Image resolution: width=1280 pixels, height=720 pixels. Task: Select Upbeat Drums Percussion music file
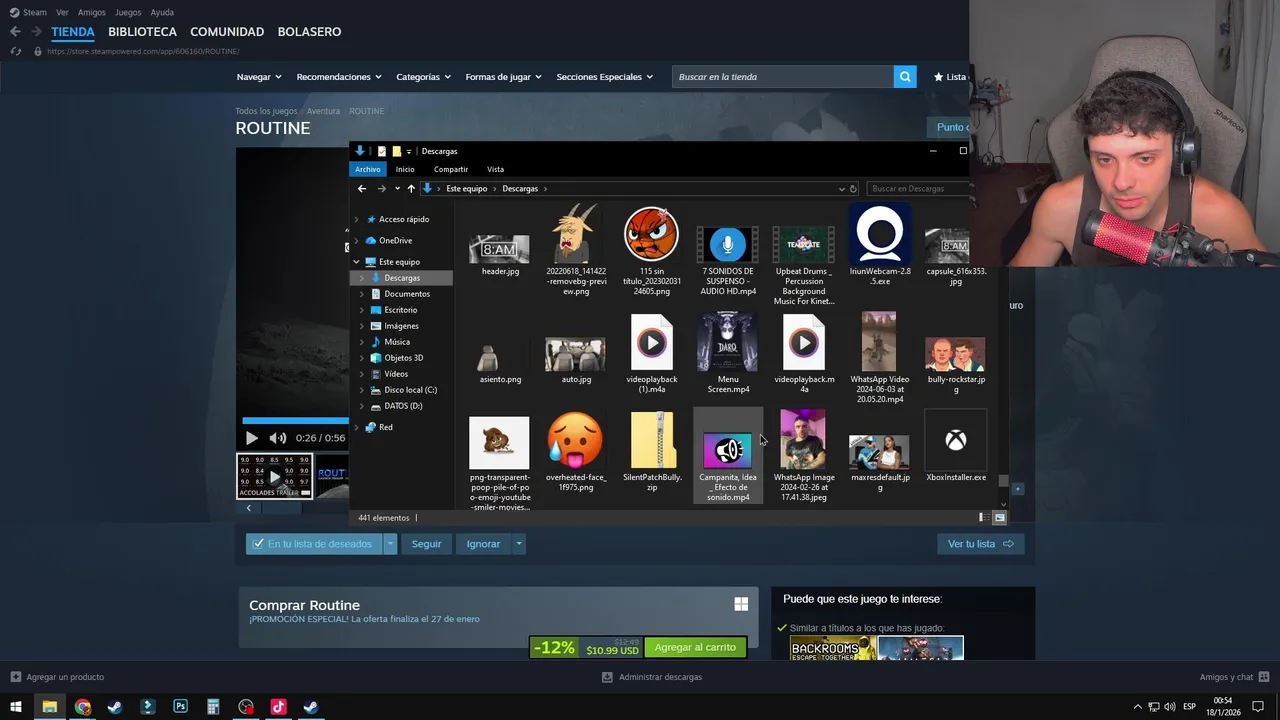(804, 265)
